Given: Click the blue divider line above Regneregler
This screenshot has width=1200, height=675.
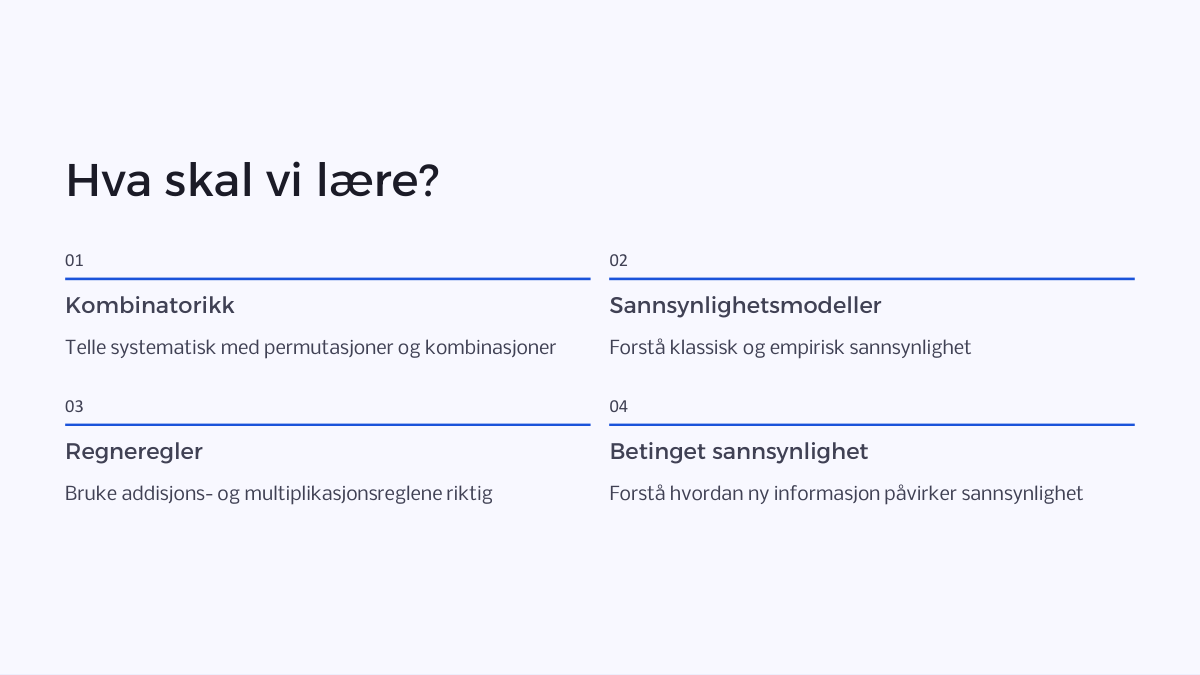Looking at the screenshot, I should coord(327,425).
